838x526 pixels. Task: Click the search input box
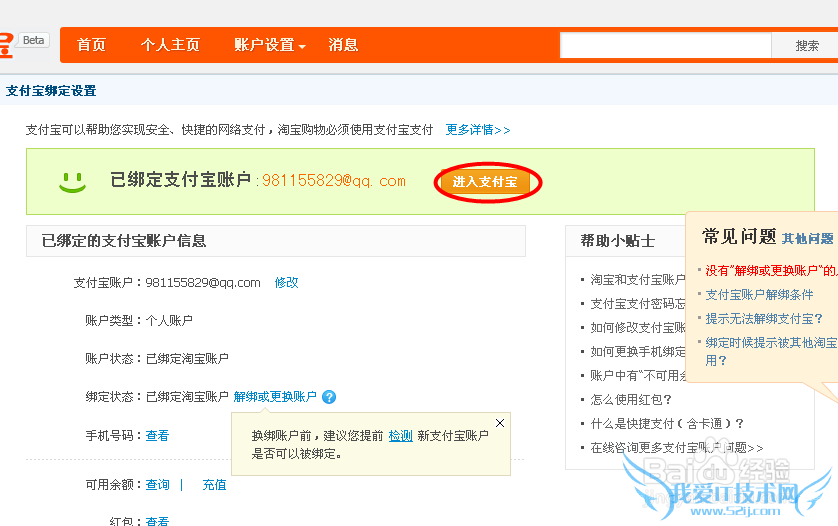[x=665, y=45]
